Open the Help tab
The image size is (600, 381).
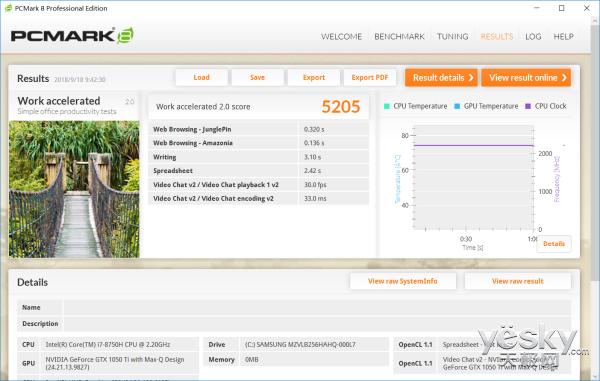(x=563, y=36)
